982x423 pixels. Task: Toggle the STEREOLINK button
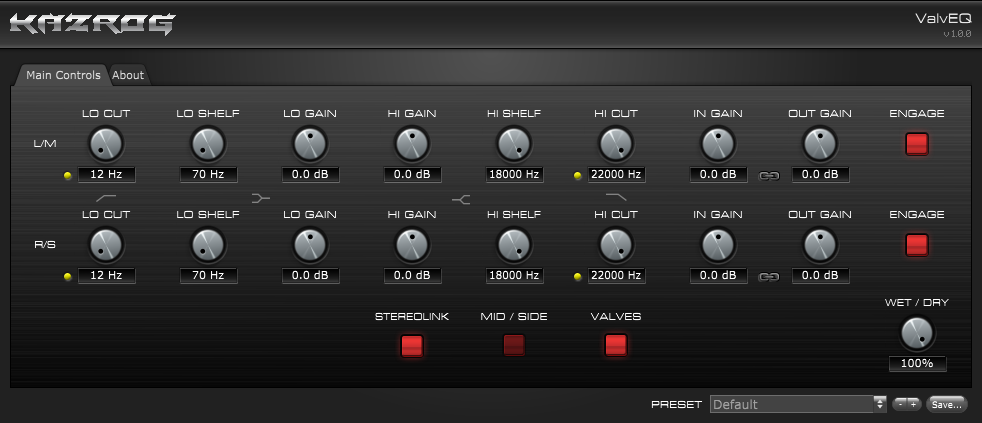(x=412, y=346)
